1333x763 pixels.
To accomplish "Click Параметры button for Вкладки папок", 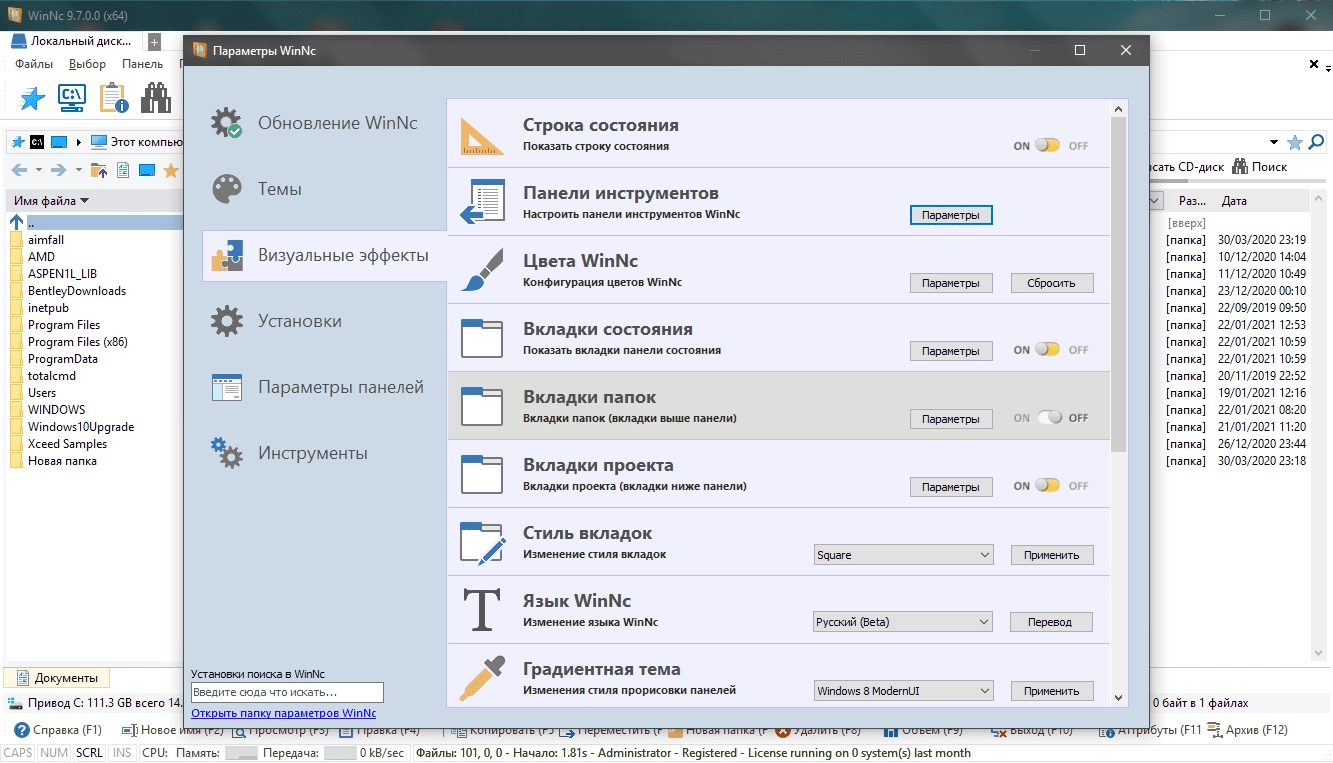I will [951, 419].
